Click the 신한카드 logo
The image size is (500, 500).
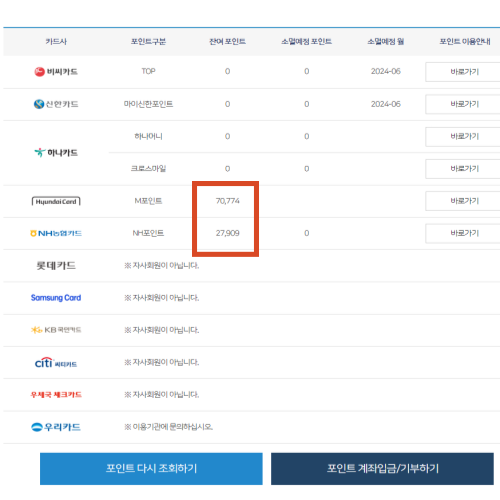(x=56, y=104)
